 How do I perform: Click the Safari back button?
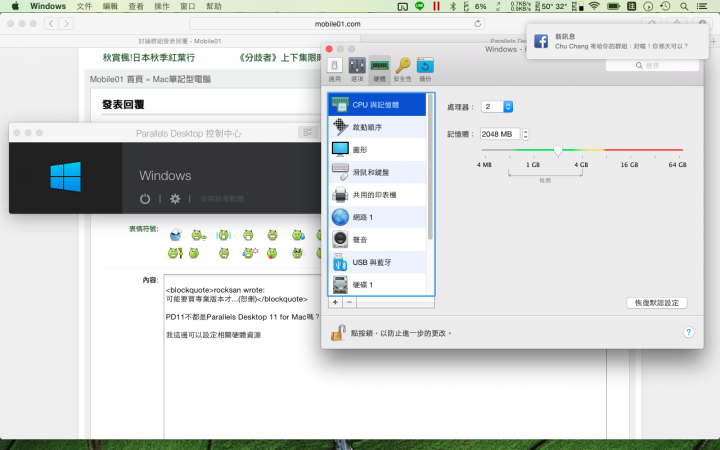pyautogui.click(x=51, y=23)
